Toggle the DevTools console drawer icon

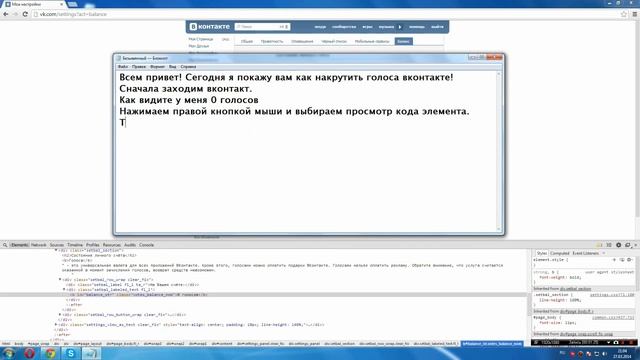tap(609, 245)
